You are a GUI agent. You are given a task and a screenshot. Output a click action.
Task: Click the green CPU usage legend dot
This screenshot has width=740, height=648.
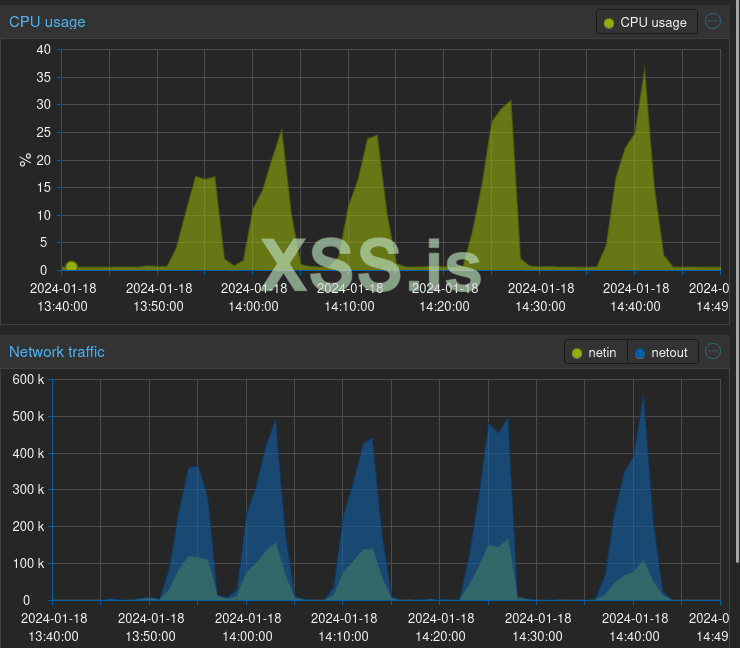pos(609,23)
